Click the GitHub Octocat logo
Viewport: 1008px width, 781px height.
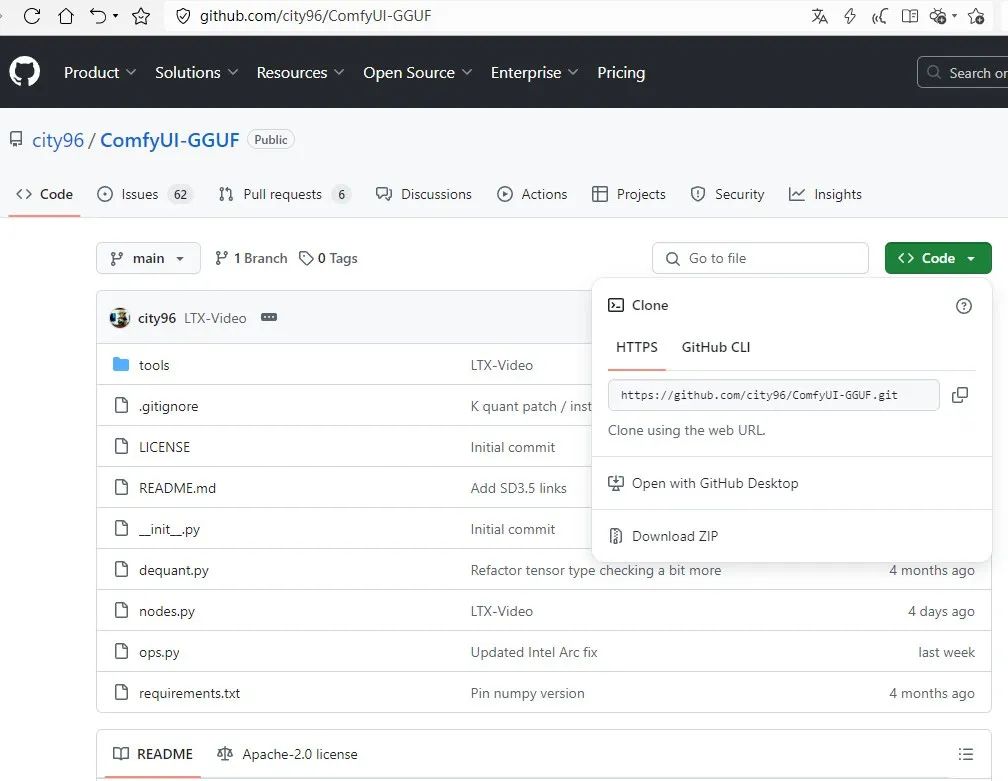click(24, 71)
